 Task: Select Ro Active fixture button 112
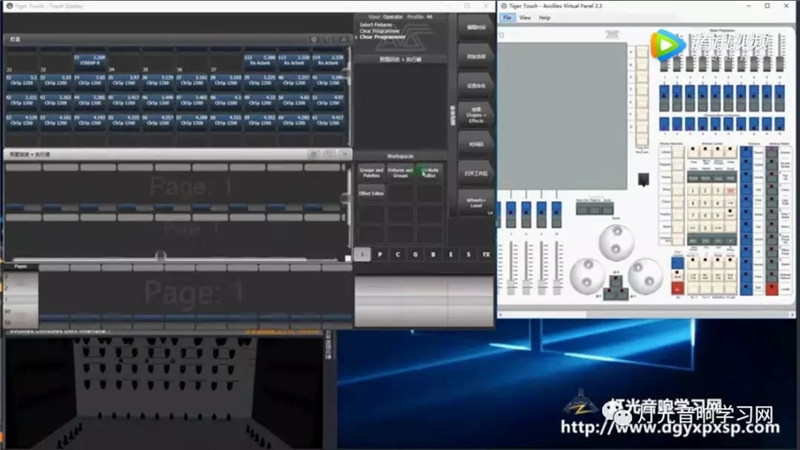tap(260, 61)
